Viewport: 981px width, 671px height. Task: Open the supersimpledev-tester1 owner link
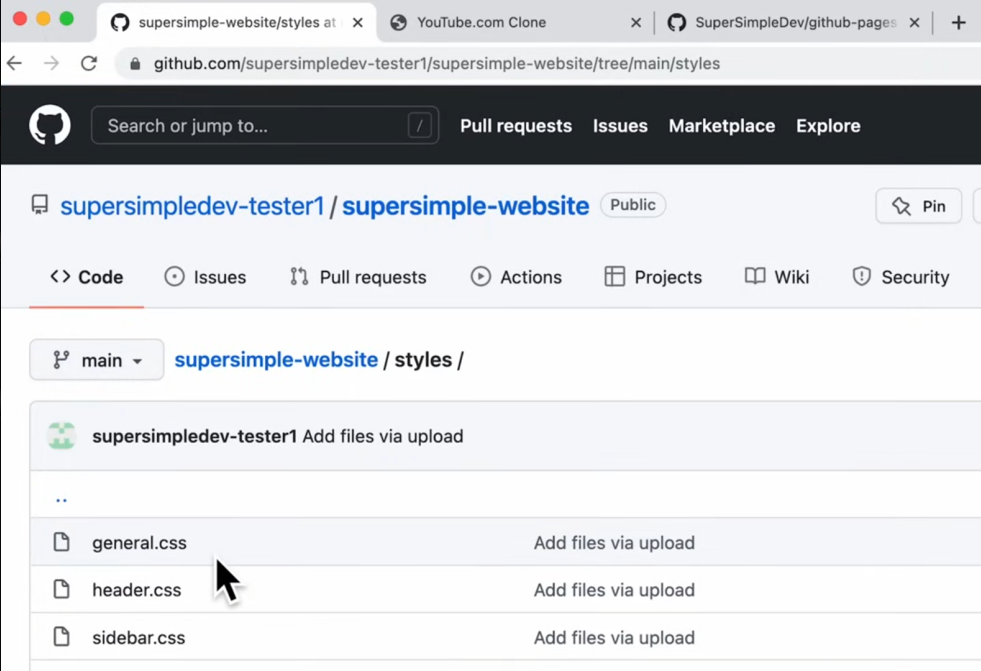point(192,206)
